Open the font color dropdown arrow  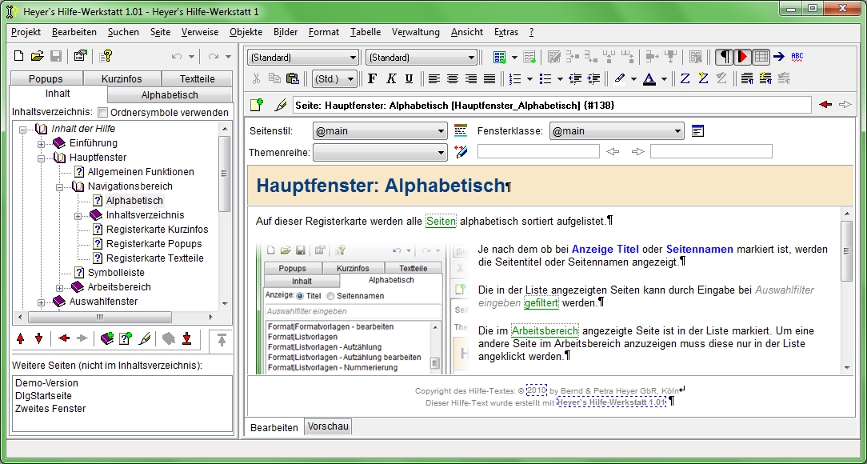tap(664, 79)
